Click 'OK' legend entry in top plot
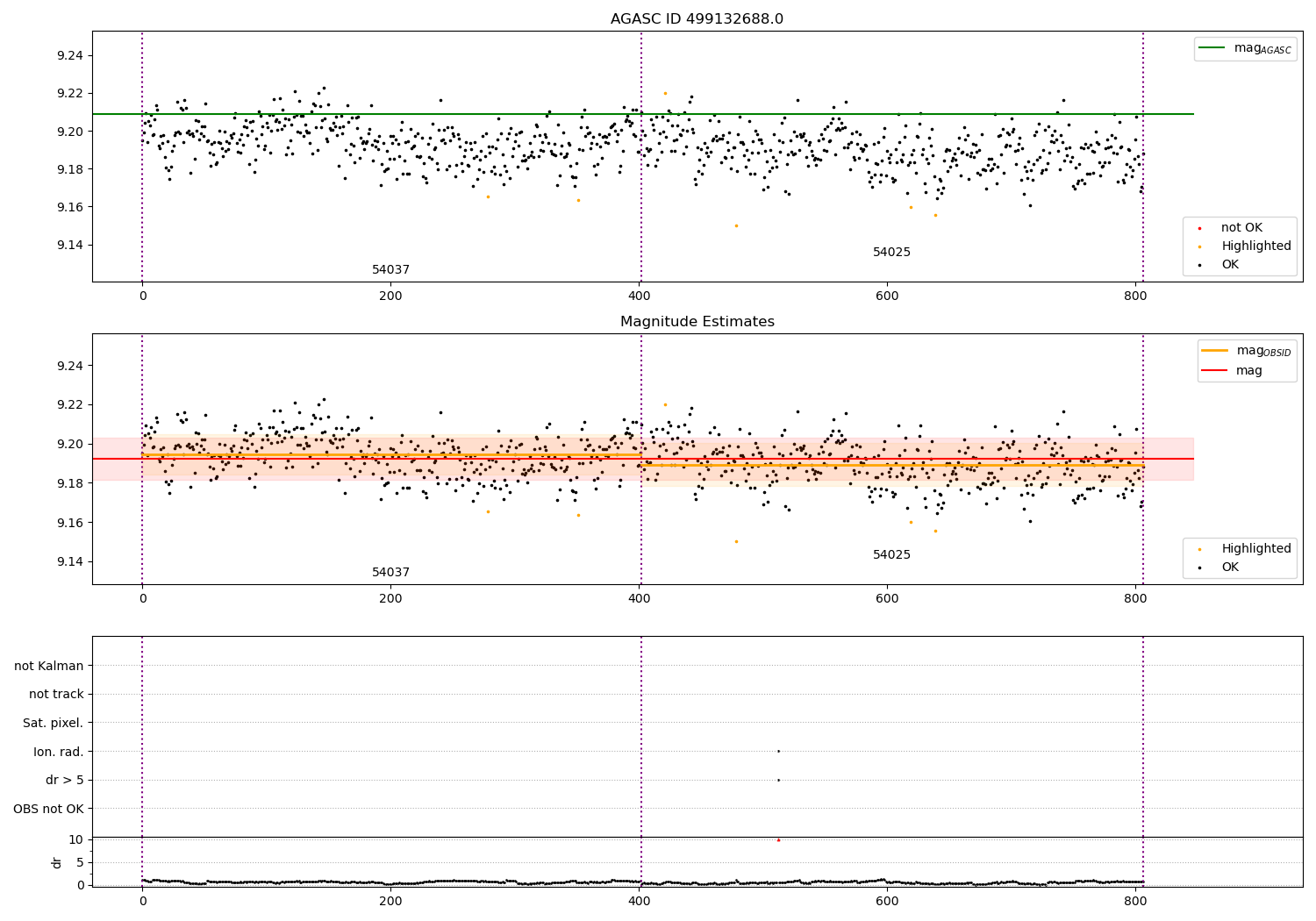 1219,265
